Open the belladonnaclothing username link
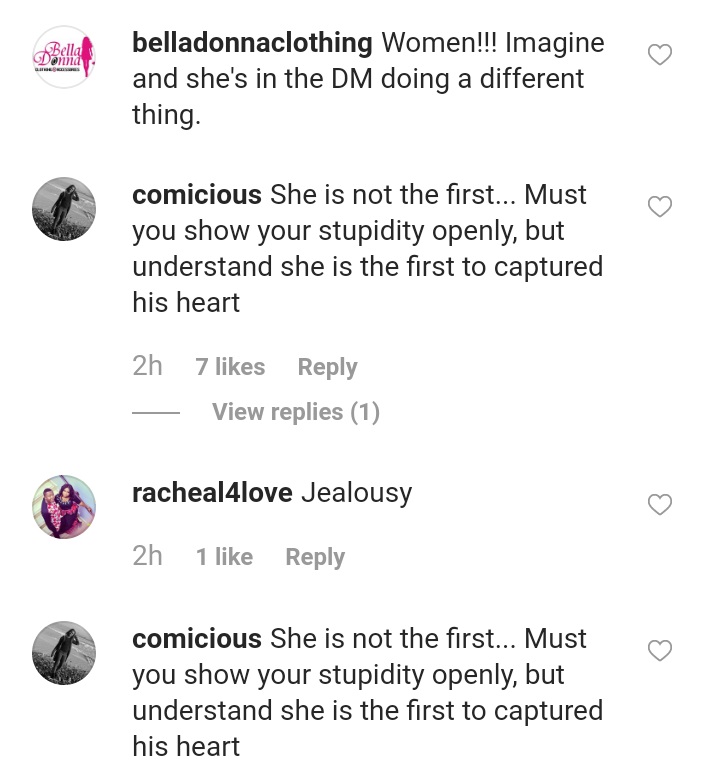Screen dimensions: 720x762 coord(252,43)
